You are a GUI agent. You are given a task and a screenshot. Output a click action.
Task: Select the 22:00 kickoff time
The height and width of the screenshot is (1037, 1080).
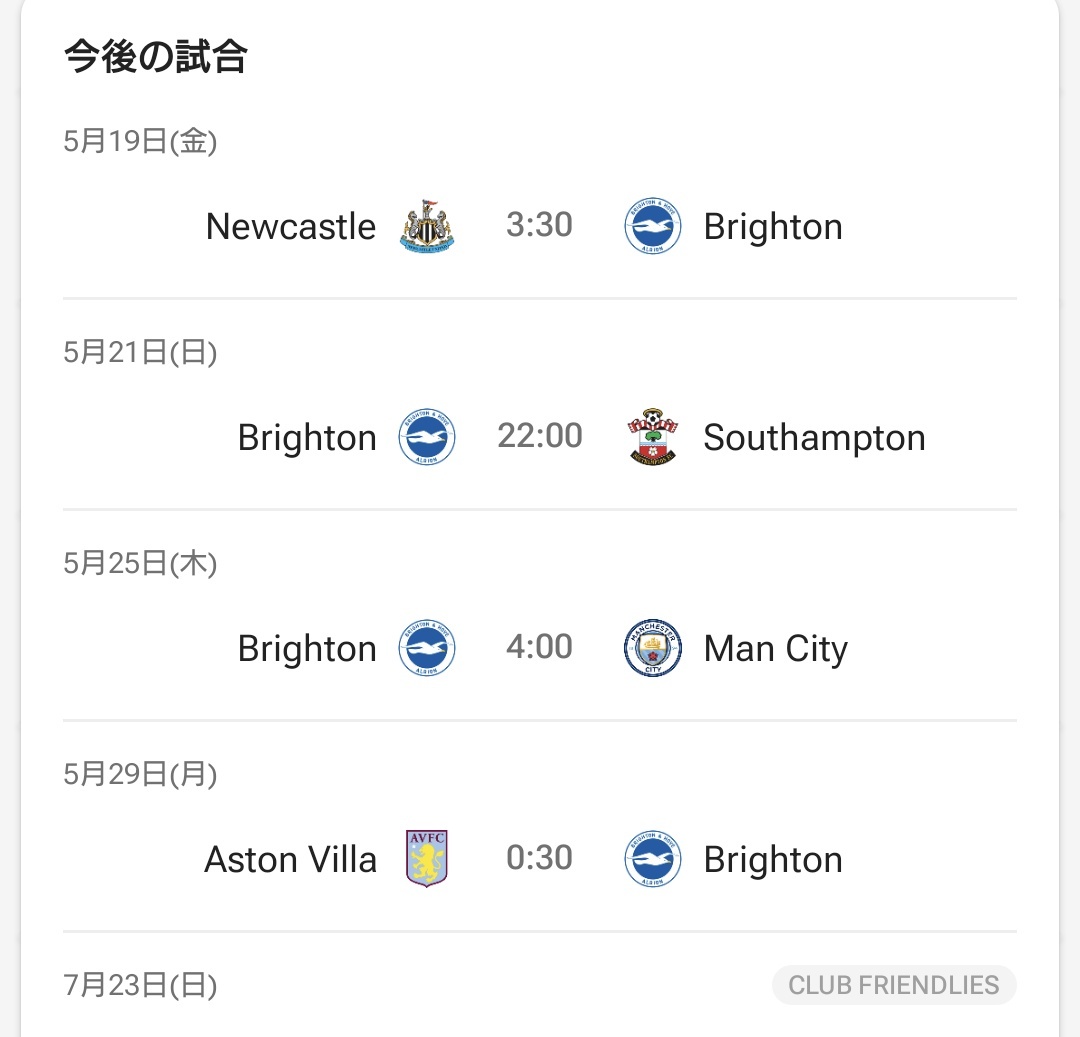(540, 436)
